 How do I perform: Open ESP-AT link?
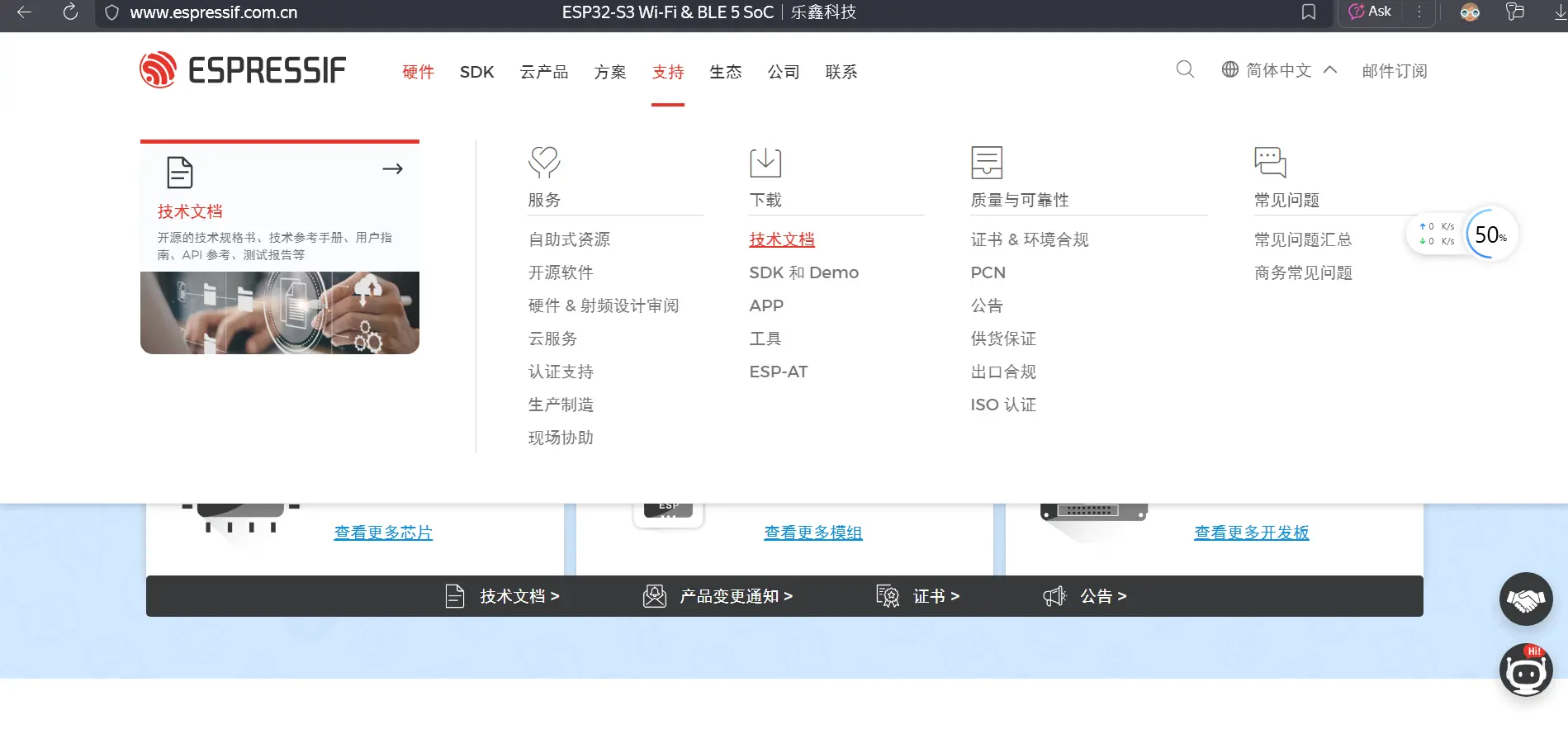pyautogui.click(x=778, y=372)
